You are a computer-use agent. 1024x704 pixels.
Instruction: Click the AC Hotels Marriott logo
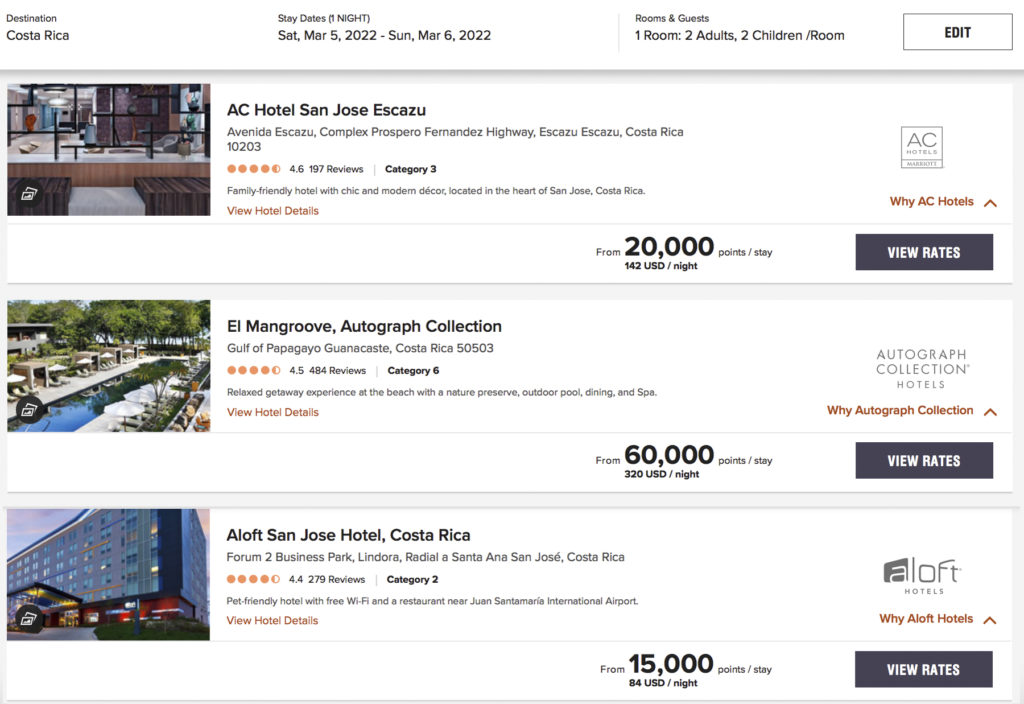[921, 148]
